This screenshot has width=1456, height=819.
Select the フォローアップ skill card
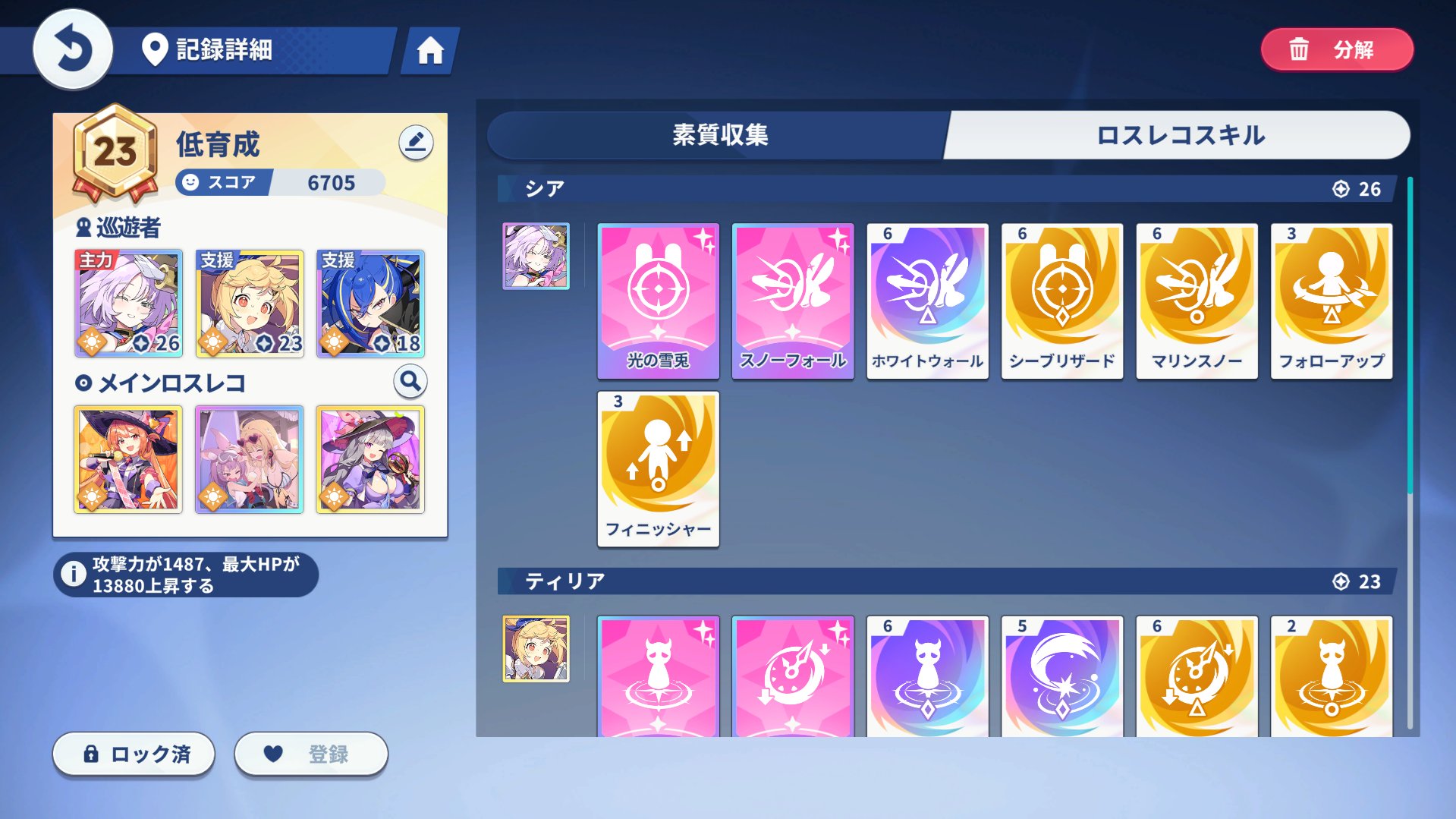pyautogui.click(x=1332, y=301)
